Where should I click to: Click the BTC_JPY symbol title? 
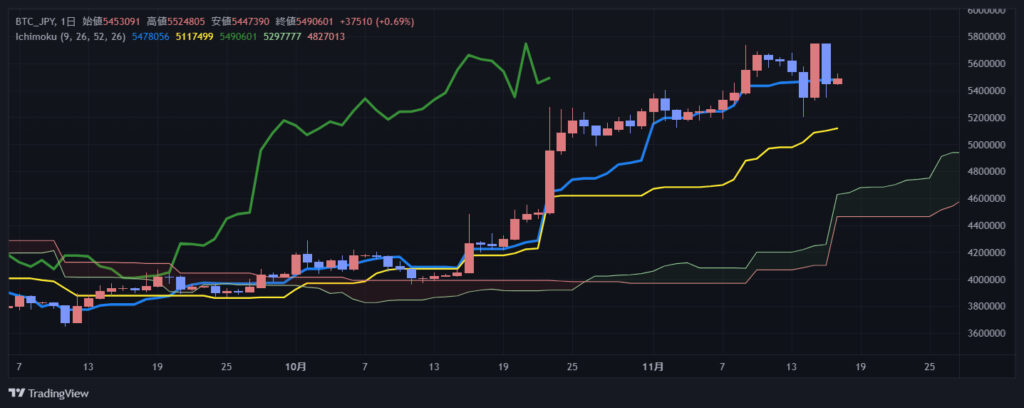pyautogui.click(x=38, y=21)
